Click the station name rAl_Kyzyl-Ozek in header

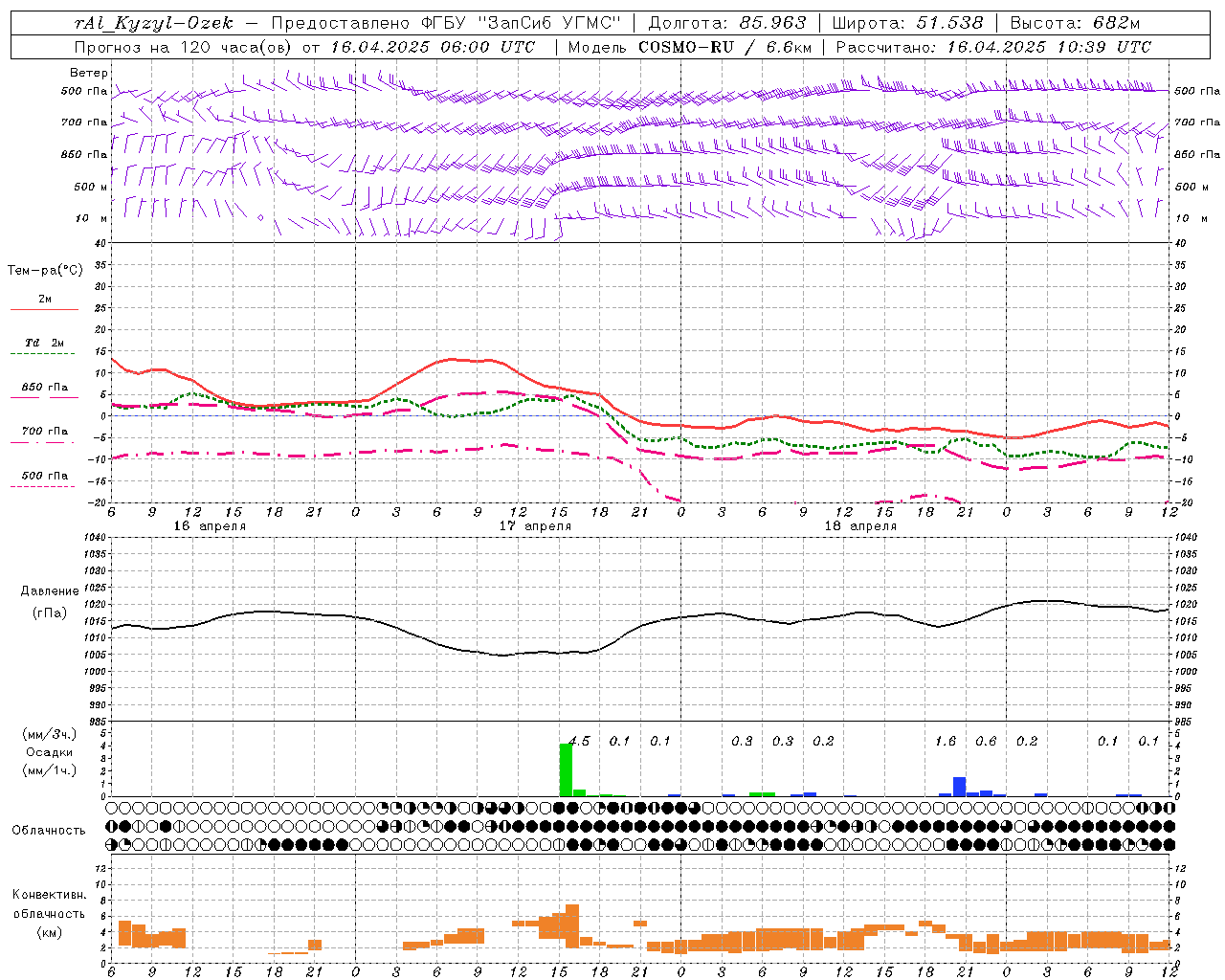(153, 23)
